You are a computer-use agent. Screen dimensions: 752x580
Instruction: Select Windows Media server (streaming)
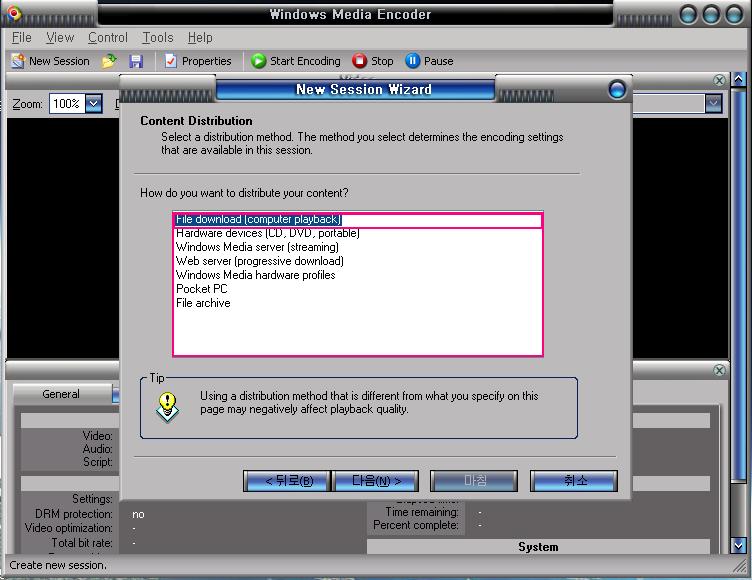click(x=358, y=247)
